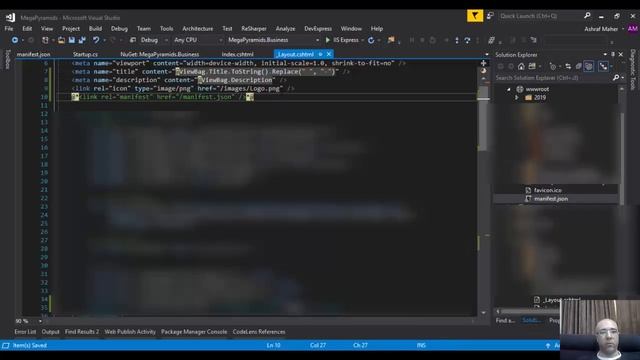The width and height of the screenshot is (640, 360).
Task: Select favicon.ico in Solution Explorer
Action: [548, 190]
